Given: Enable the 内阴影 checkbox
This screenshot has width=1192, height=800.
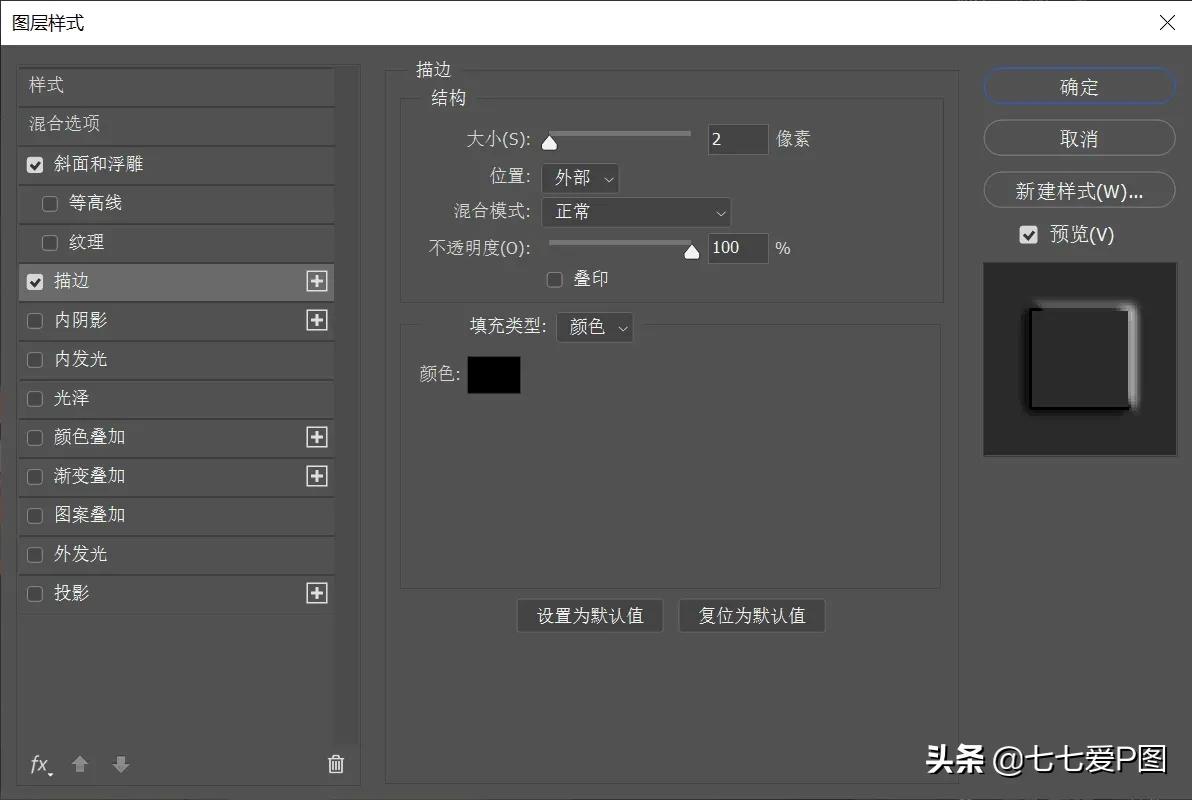Looking at the screenshot, I should 35,321.
